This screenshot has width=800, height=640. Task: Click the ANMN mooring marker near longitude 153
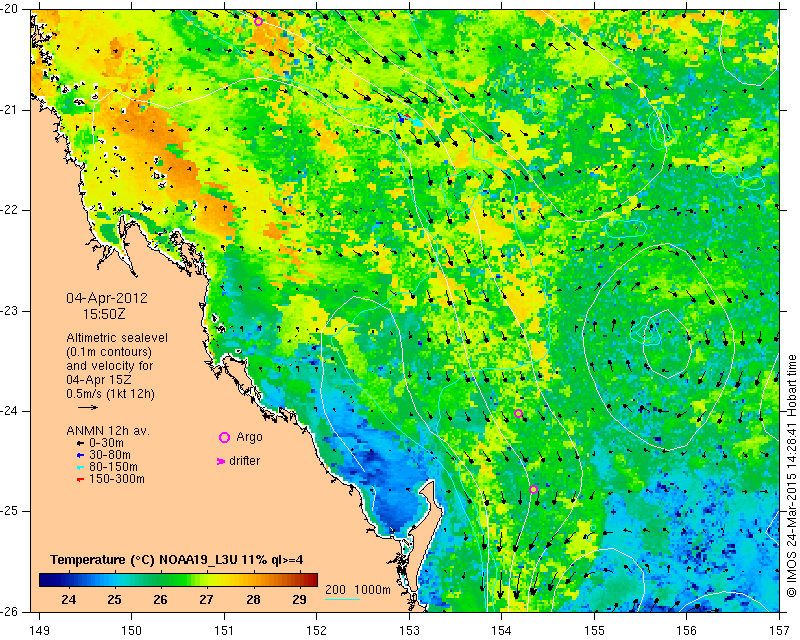pos(410,119)
